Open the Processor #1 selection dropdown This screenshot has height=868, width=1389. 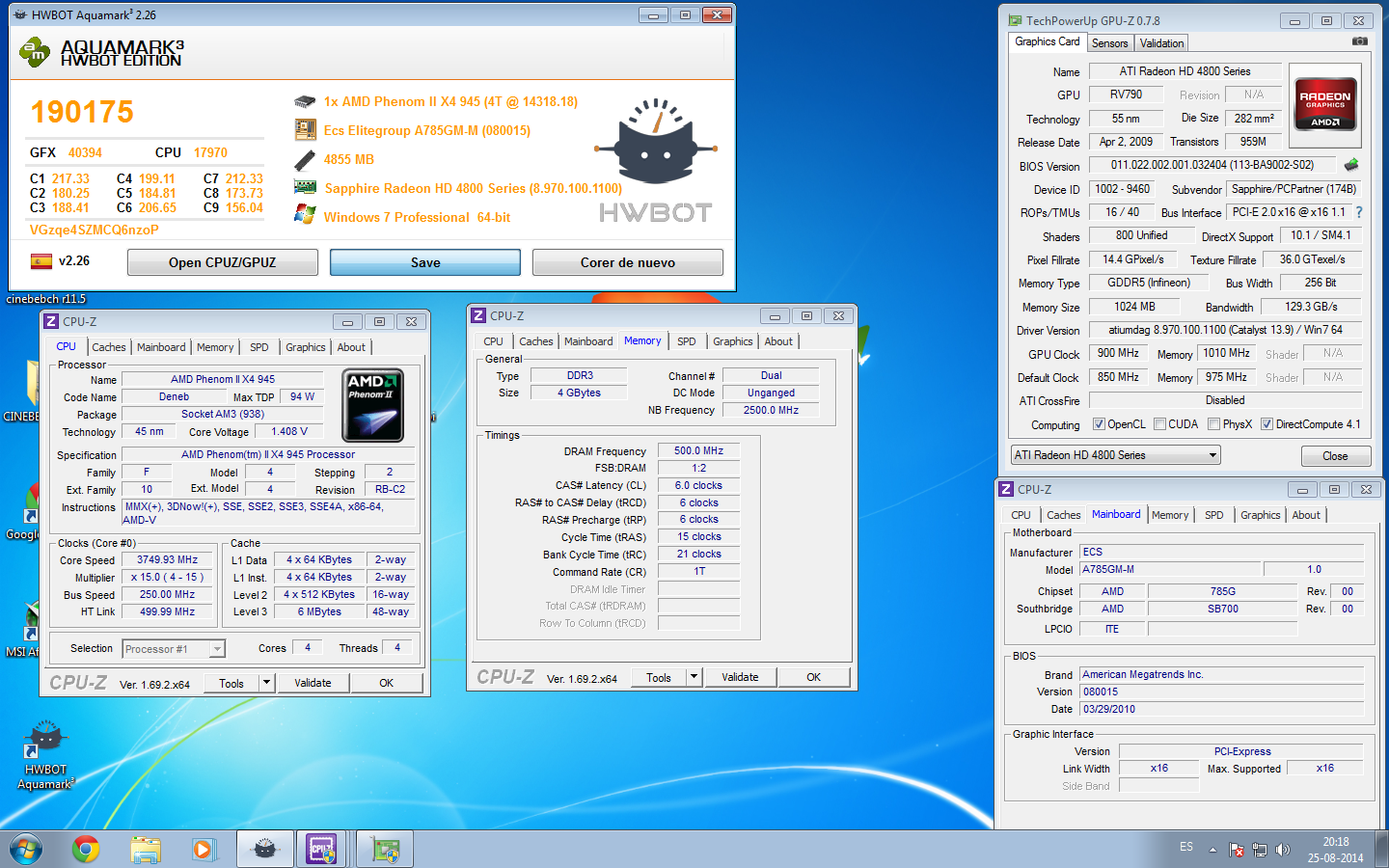click(x=174, y=649)
